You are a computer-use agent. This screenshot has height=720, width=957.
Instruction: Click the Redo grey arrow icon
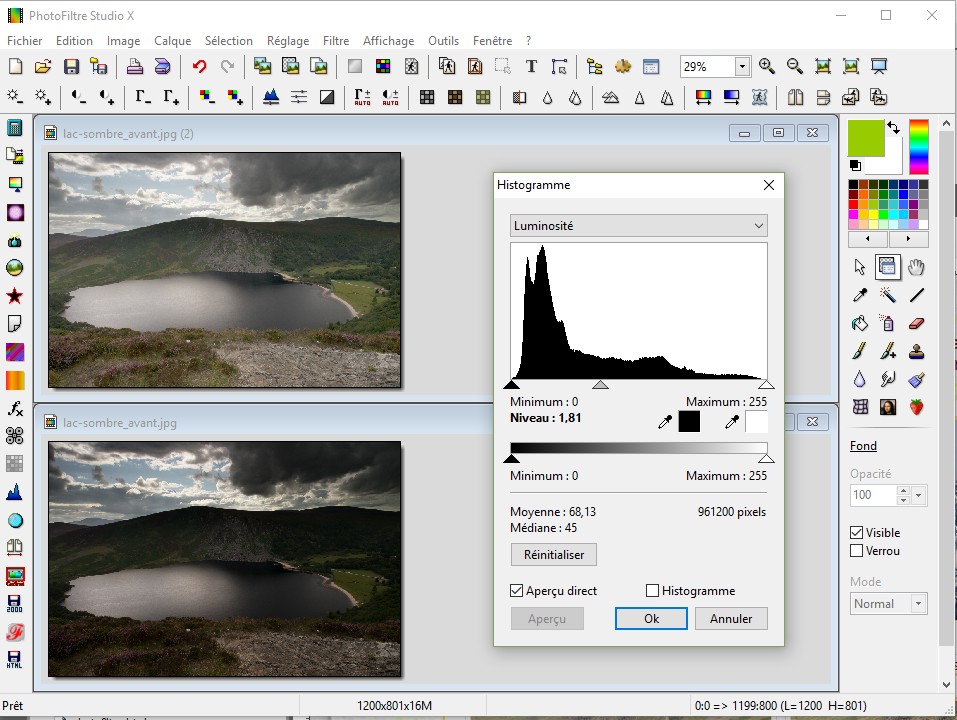point(228,67)
